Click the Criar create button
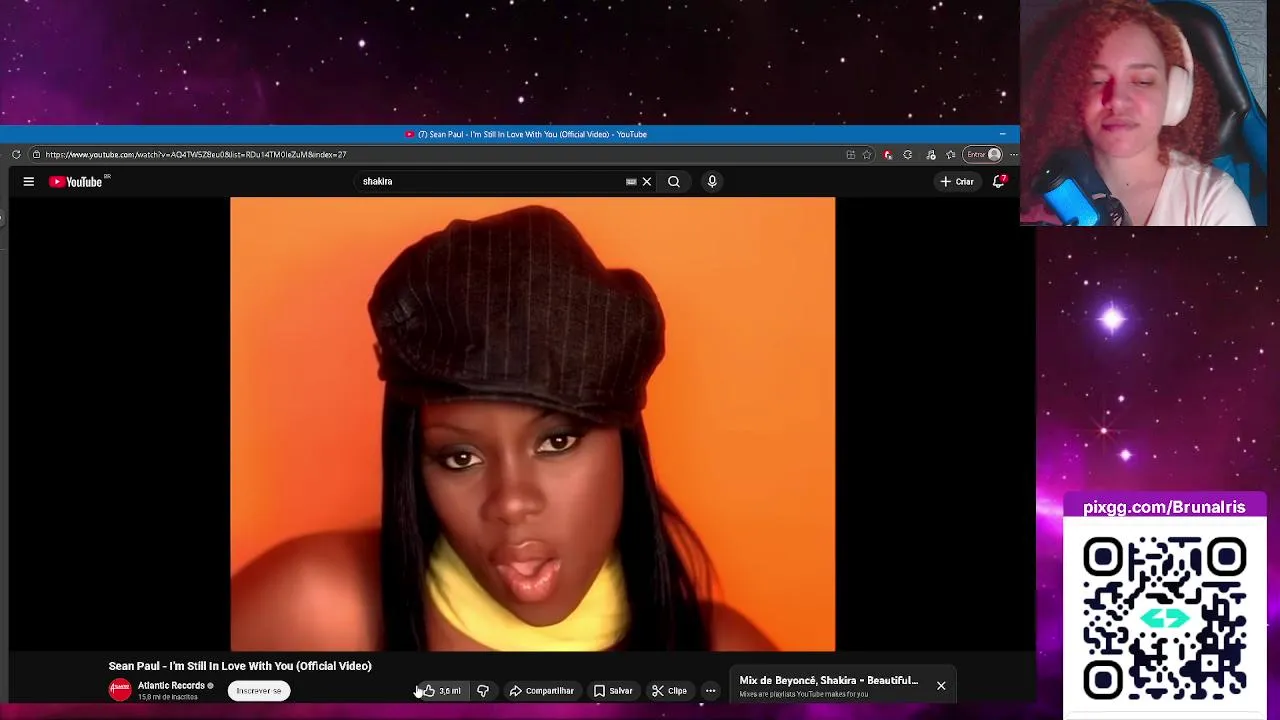Viewport: 1280px width, 720px height. pos(957,181)
